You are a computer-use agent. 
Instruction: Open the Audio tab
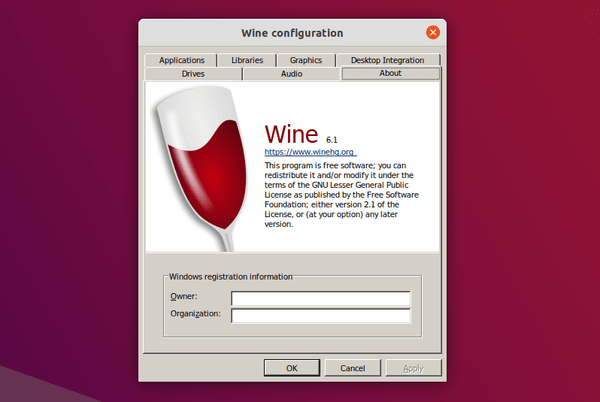point(291,74)
